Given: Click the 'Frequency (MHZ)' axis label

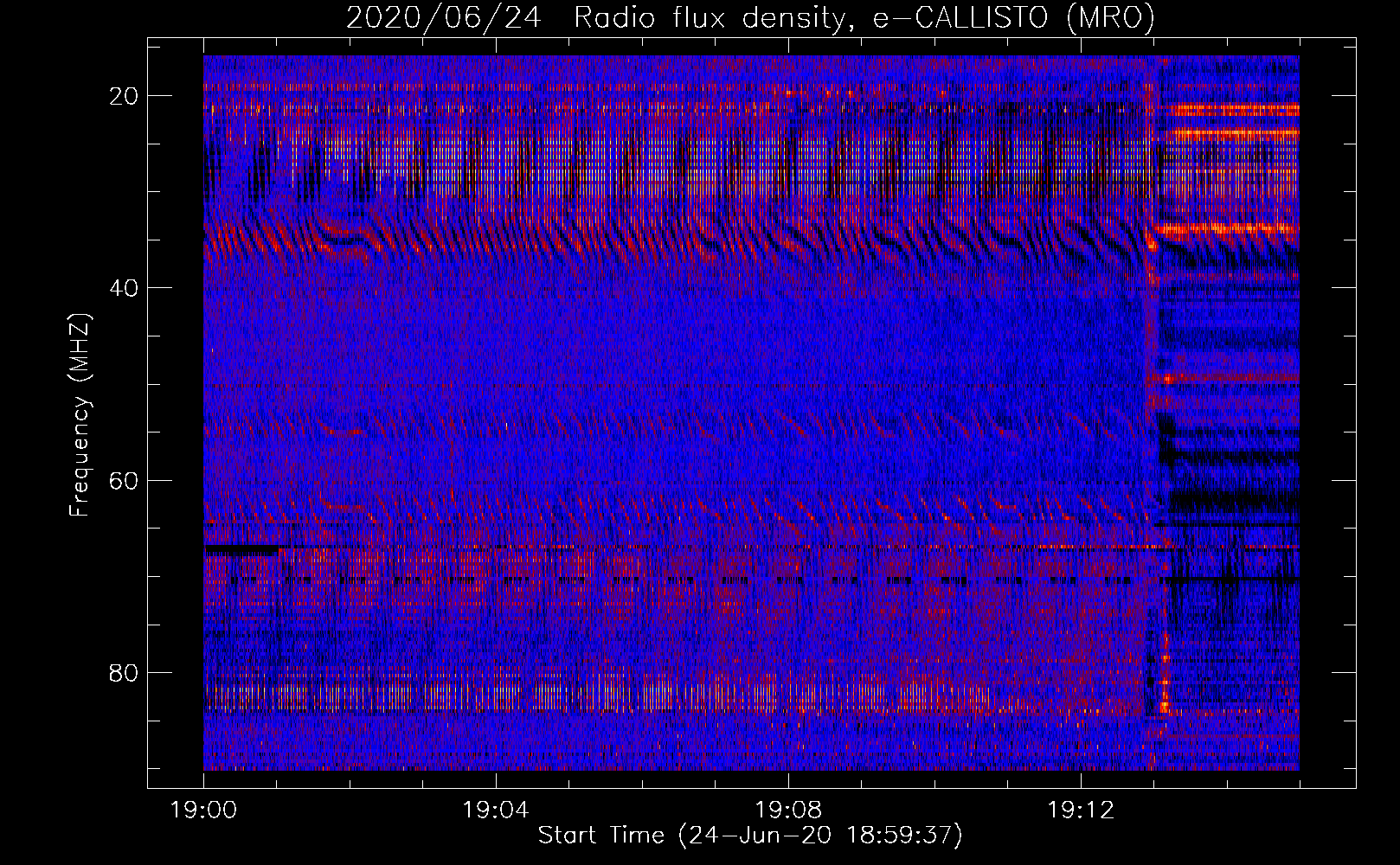Looking at the screenshot, I should point(80,415).
